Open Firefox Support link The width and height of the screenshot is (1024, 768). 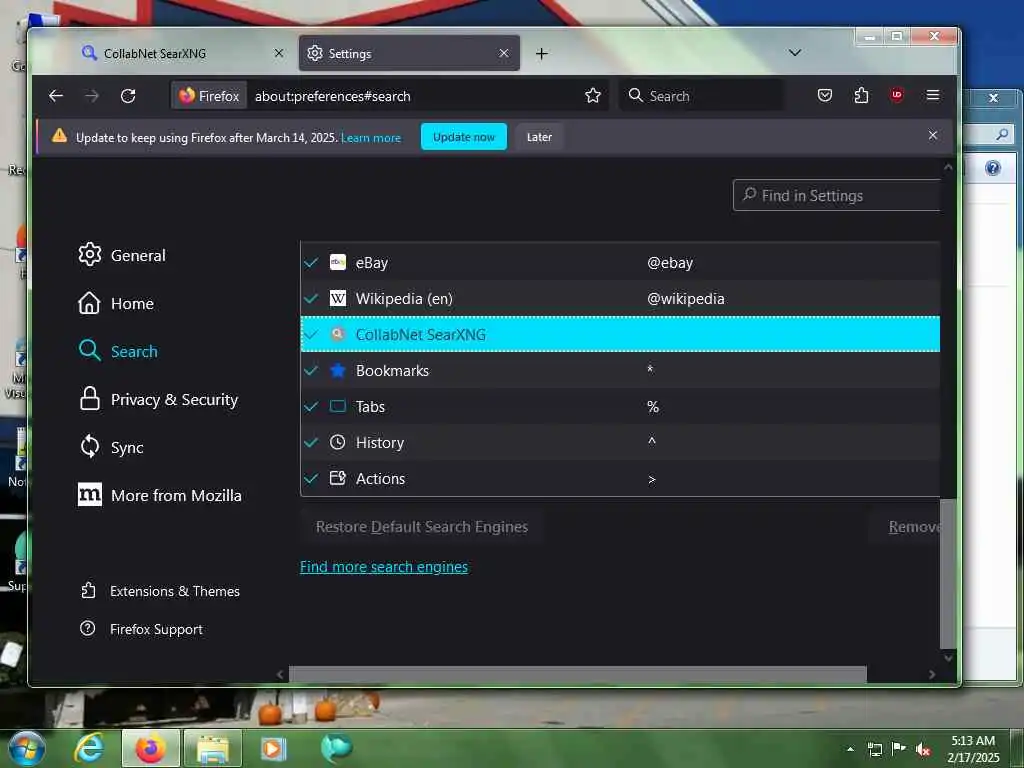click(142, 629)
